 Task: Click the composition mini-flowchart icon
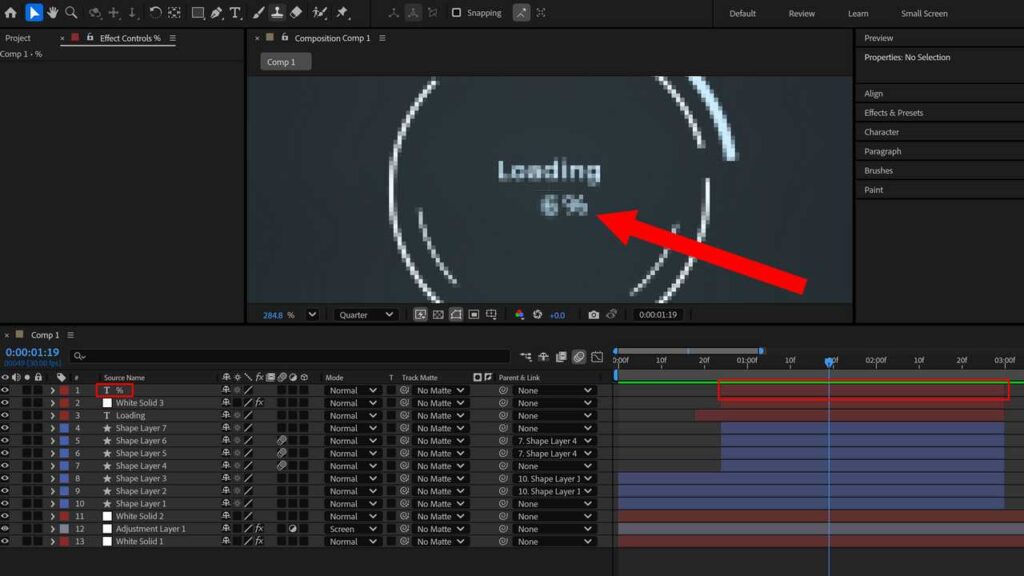tap(526, 357)
